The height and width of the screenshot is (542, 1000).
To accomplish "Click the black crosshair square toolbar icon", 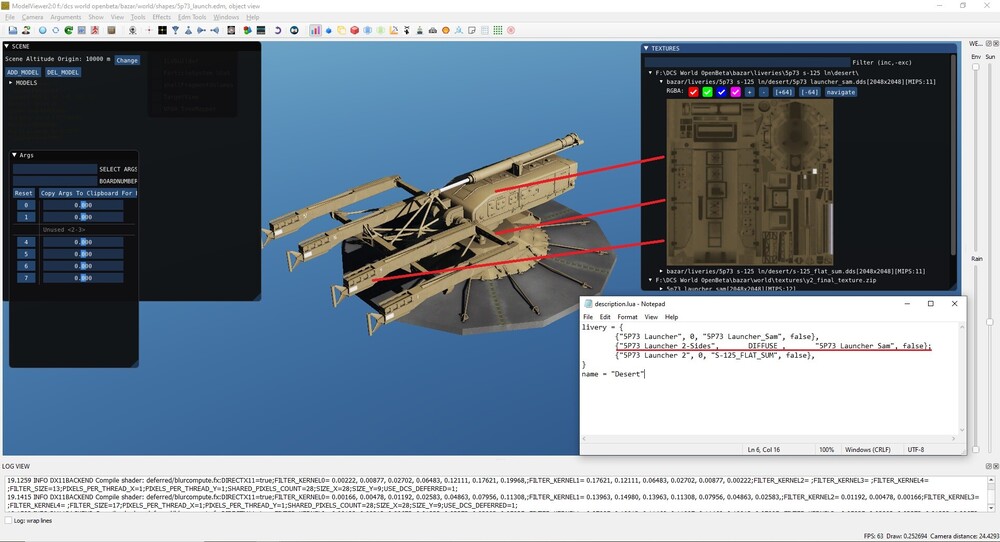I will click(162, 30).
